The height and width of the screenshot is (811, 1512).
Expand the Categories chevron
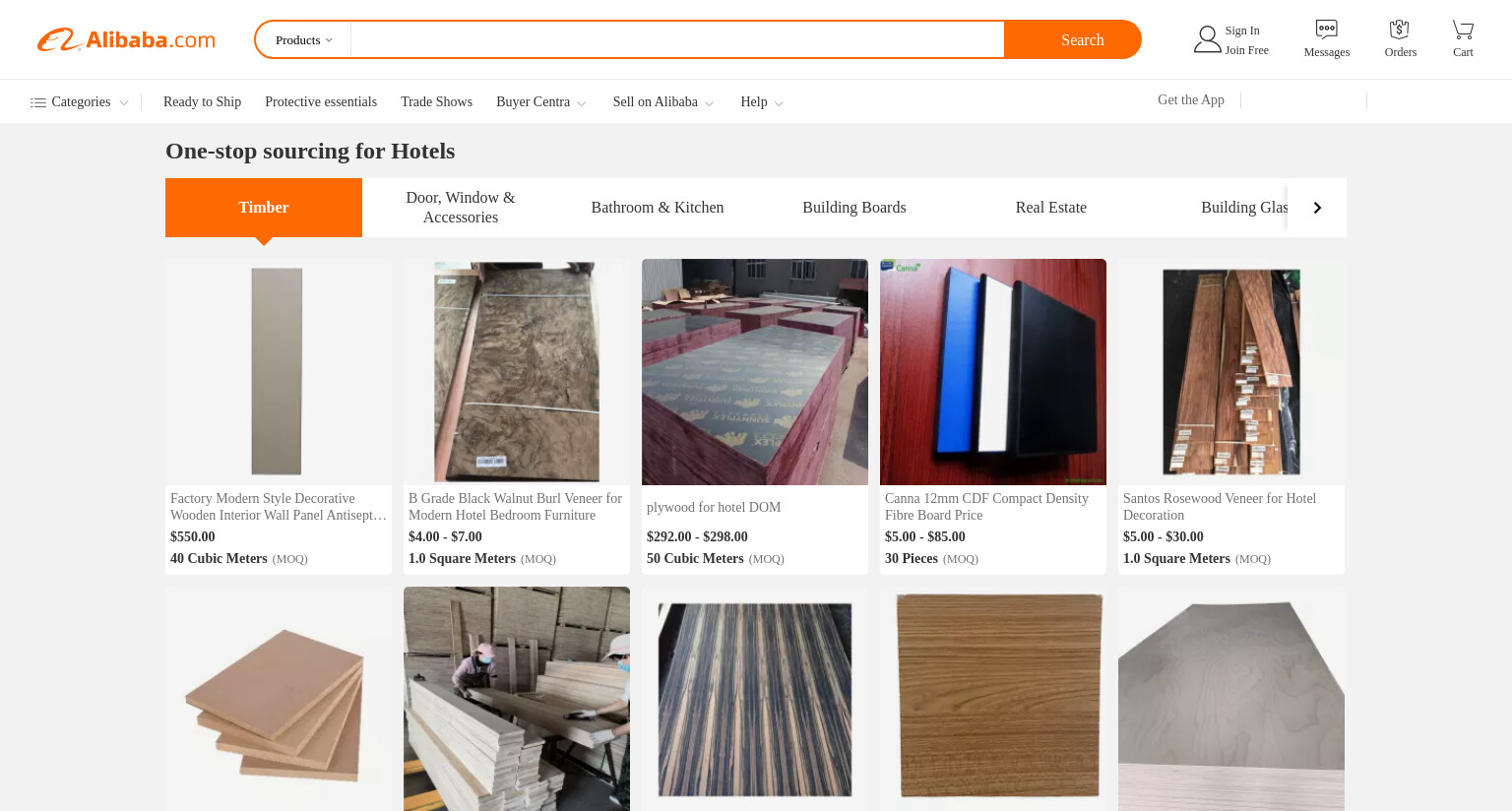(123, 103)
